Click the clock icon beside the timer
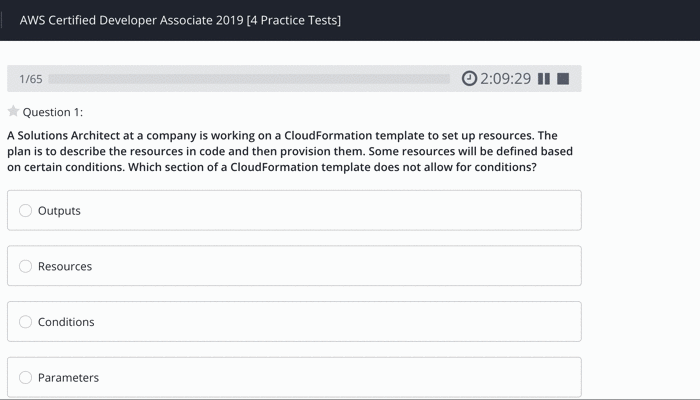The width and height of the screenshot is (700, 400). [x=469, y=79]
